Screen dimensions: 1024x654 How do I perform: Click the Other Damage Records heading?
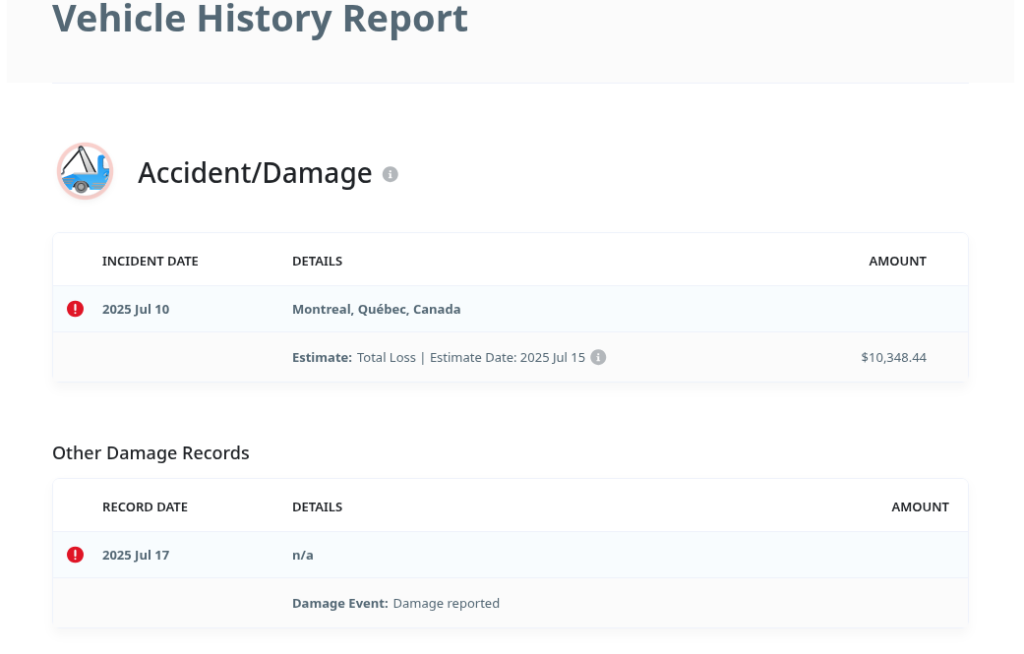point(151,453)
